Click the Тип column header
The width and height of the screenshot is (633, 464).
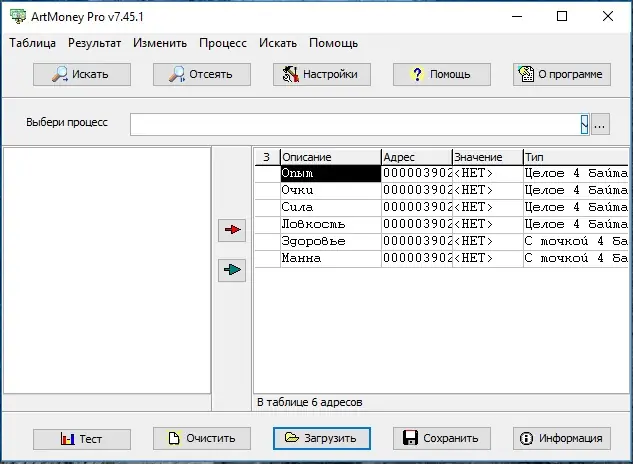click(576, 157)
